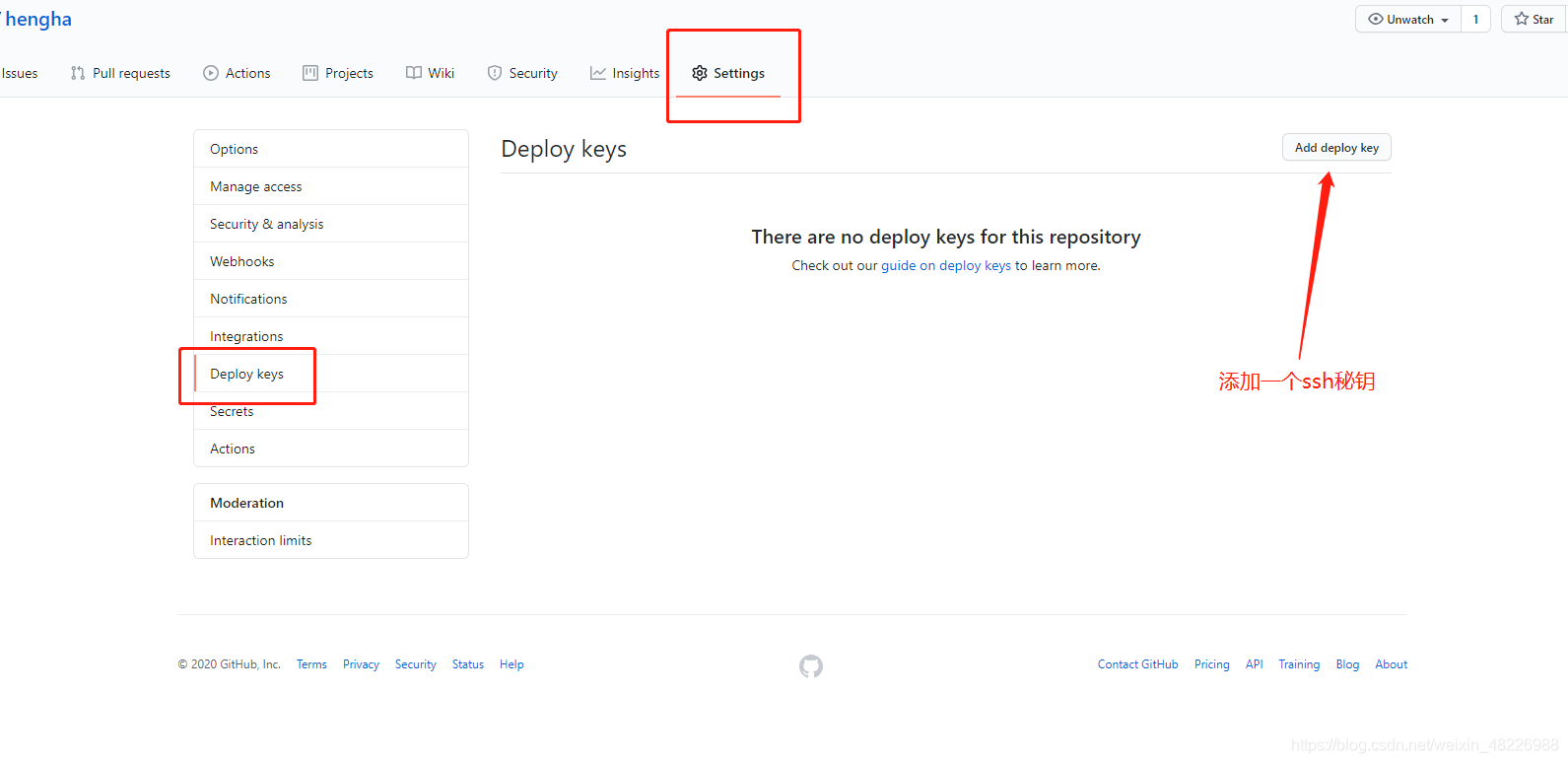This screenshot has width=1568, height=763.
Task: Open the Issues tab
Action: pyautogui.click(x=20, y=73)
